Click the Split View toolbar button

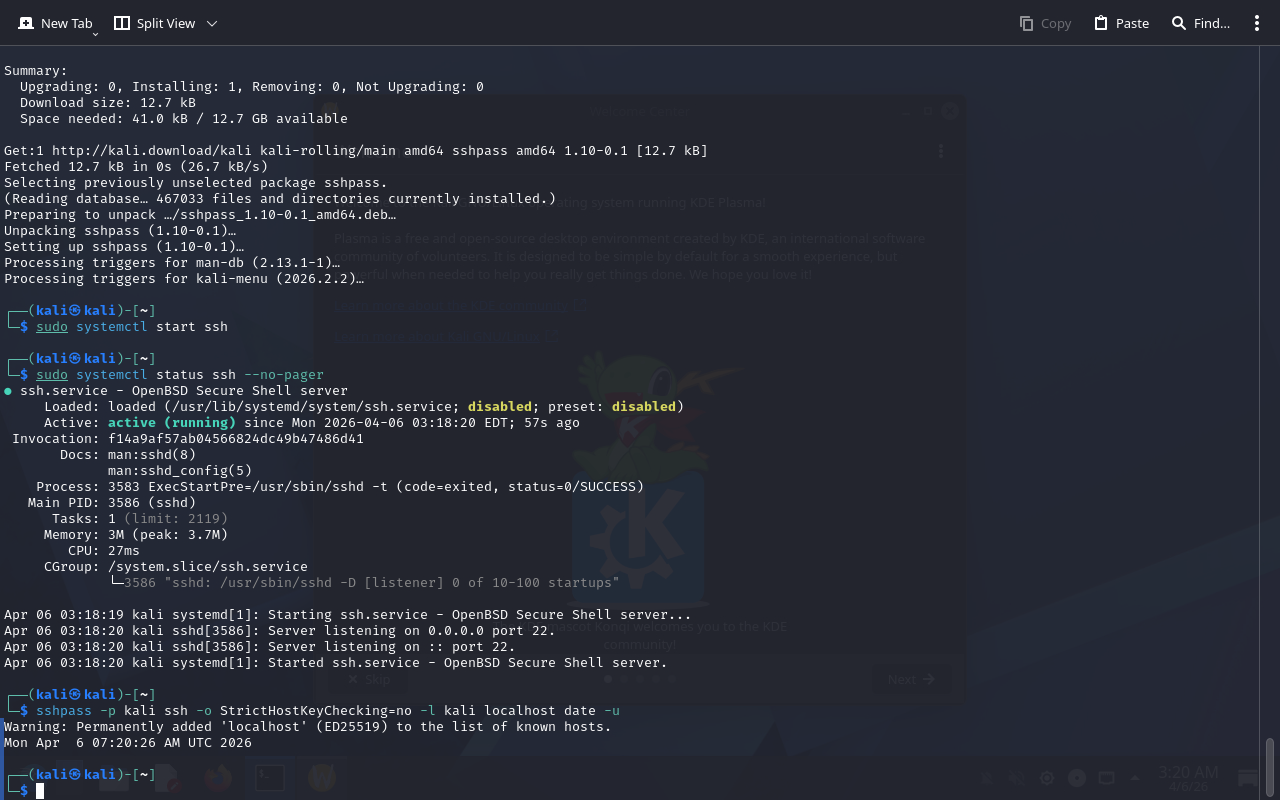tap(155, 23)
